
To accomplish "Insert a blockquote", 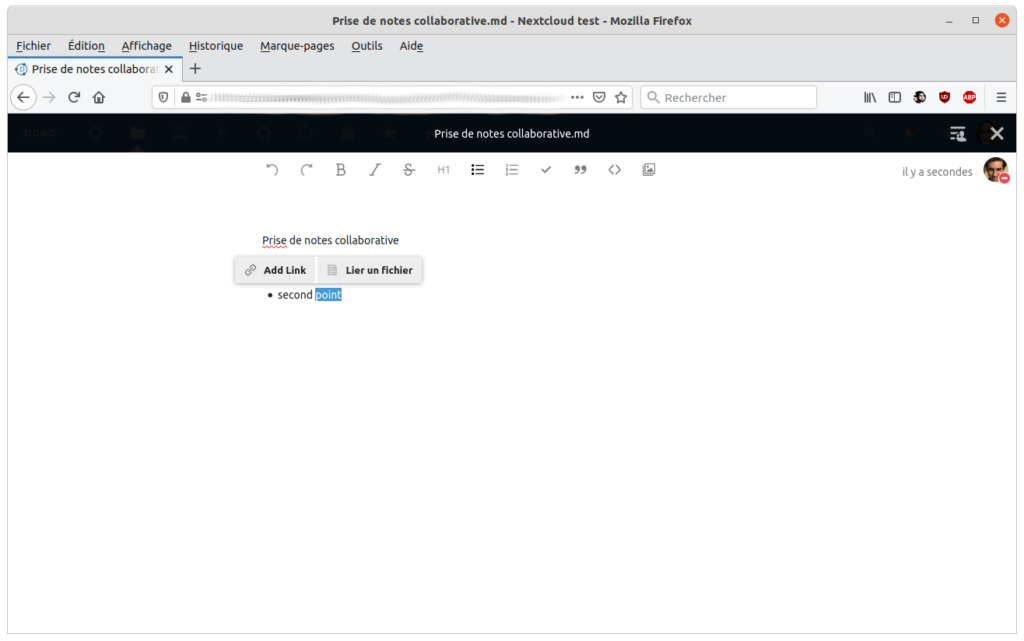I will tap(580, 170).
